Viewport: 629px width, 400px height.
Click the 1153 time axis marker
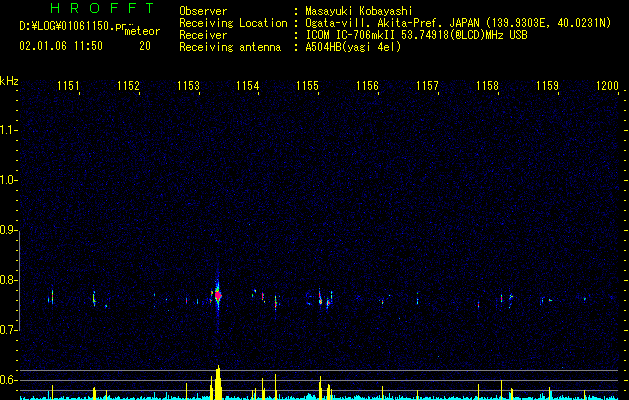click(x=188, y=86)
